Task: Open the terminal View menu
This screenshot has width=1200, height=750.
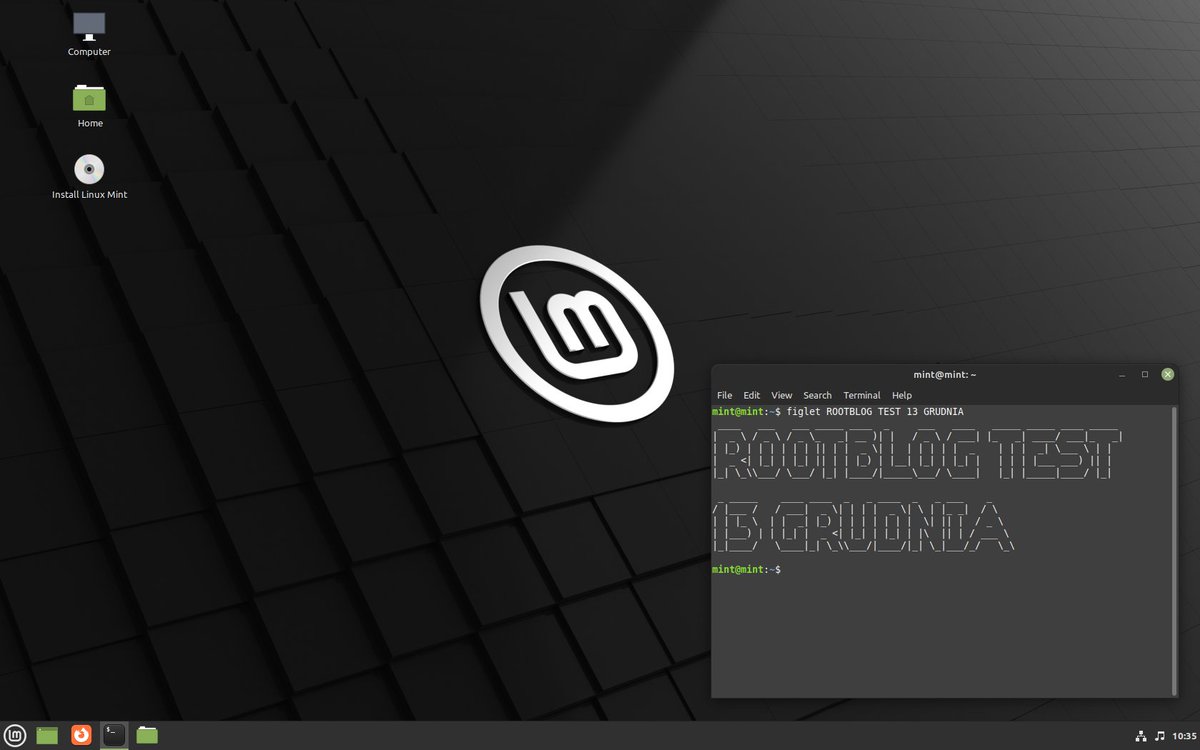Action: coord(781,395)
